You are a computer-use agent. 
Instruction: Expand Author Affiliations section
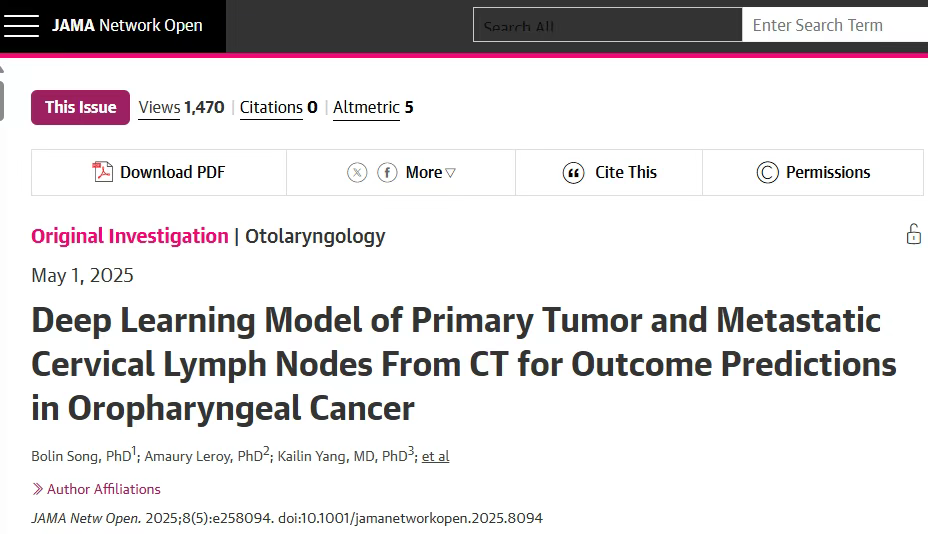(96, 489)
